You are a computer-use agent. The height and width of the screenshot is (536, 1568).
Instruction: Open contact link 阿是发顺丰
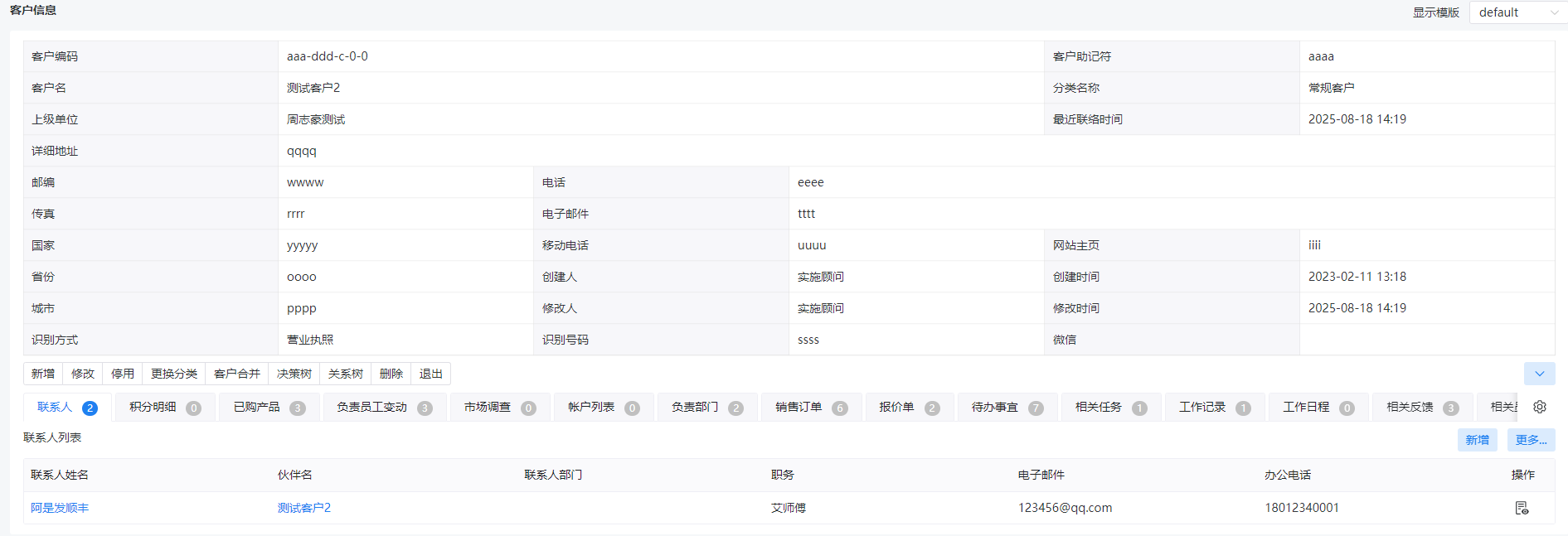pyautogui.click(x=60, y=508)
